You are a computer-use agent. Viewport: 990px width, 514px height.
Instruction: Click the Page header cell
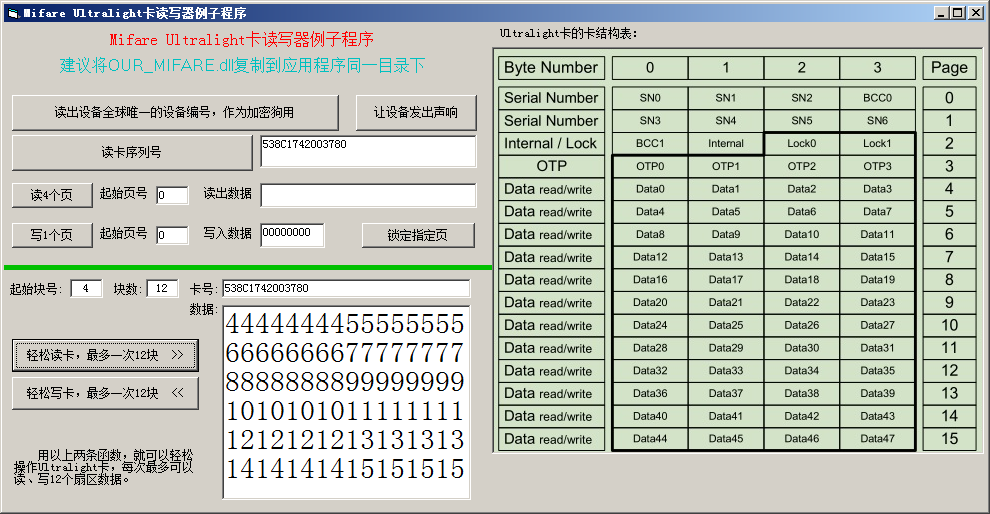click(x=950, y=68)
